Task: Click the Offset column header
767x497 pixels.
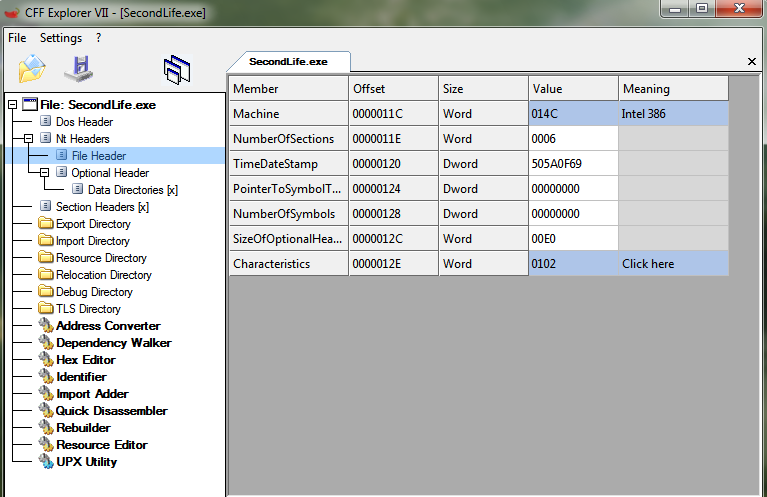Action: click(394, 89)
